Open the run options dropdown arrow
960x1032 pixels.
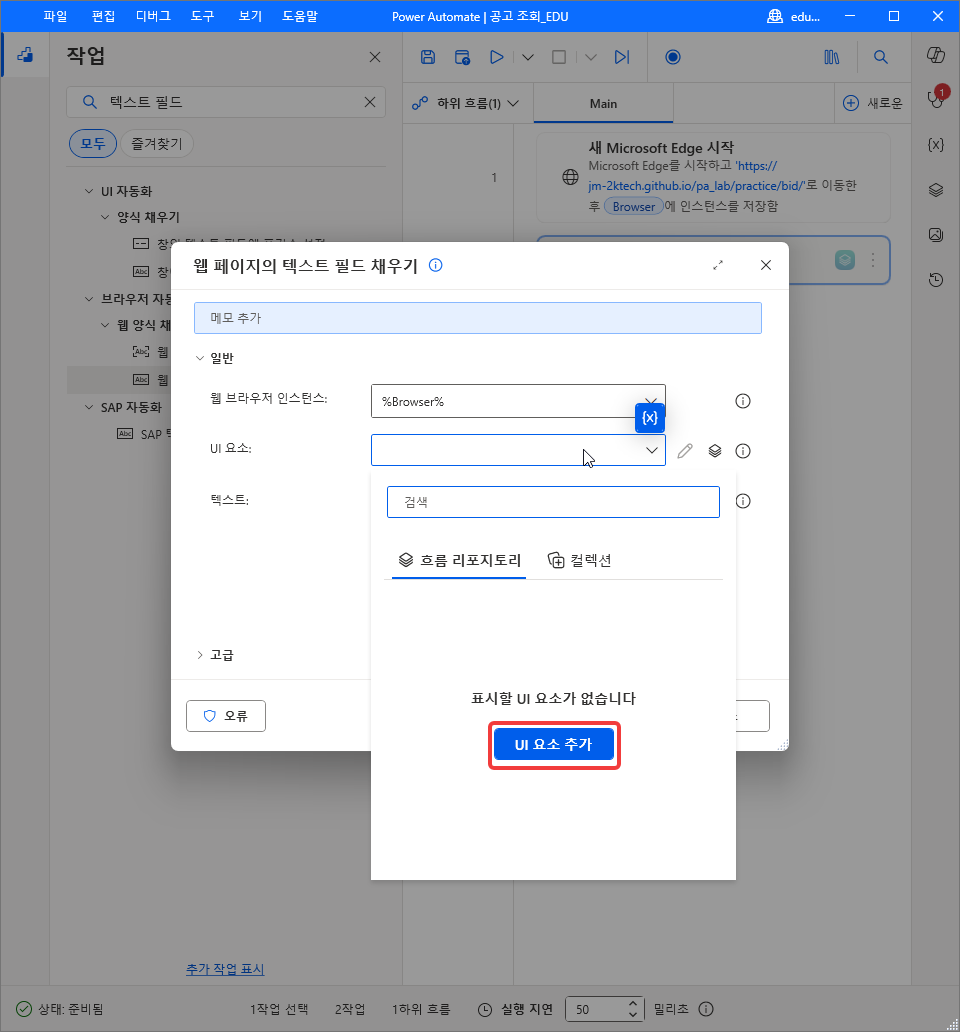coord(528,57)
